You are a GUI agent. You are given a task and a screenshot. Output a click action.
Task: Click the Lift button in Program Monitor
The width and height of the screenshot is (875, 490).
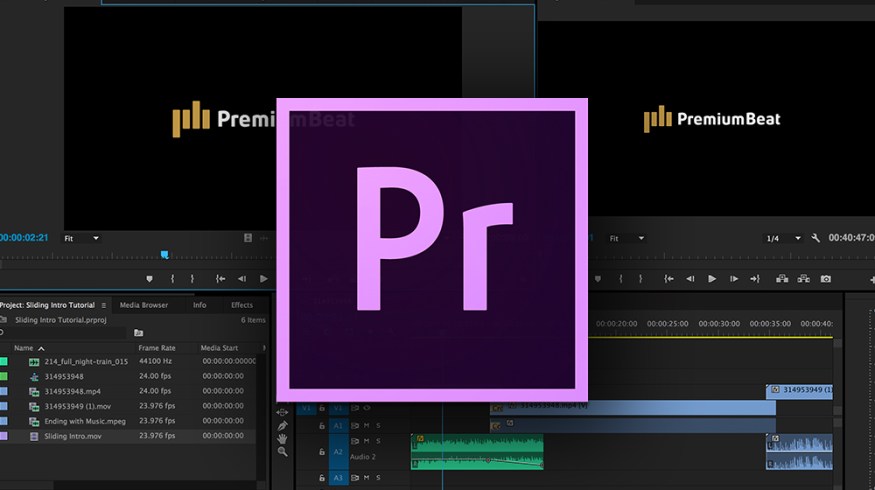pyautogui.click(x=780, y=279)
